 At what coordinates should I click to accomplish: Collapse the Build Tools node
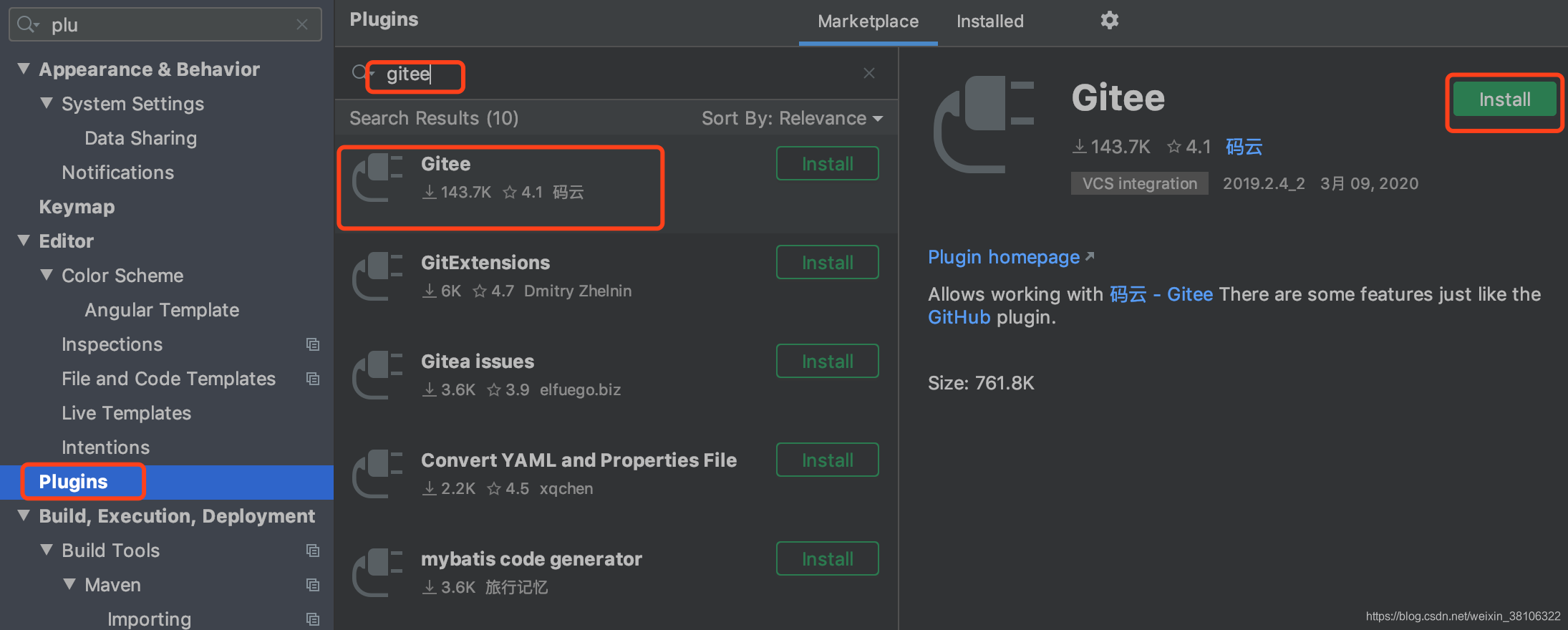click(x=47, y=550)
